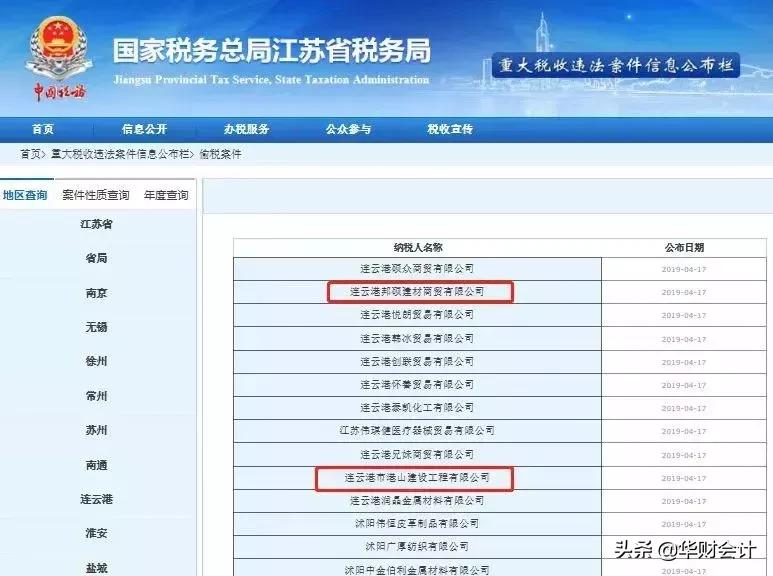Click the date for 连云港邦硕建材商贸有限公司
The image size is (773, 576).
click(x=684, y=292)
